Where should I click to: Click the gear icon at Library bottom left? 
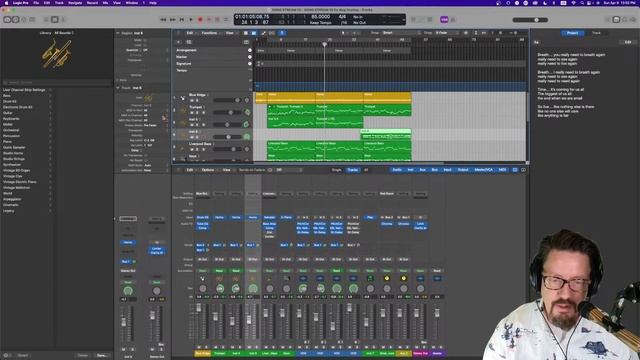coord(6,356)
